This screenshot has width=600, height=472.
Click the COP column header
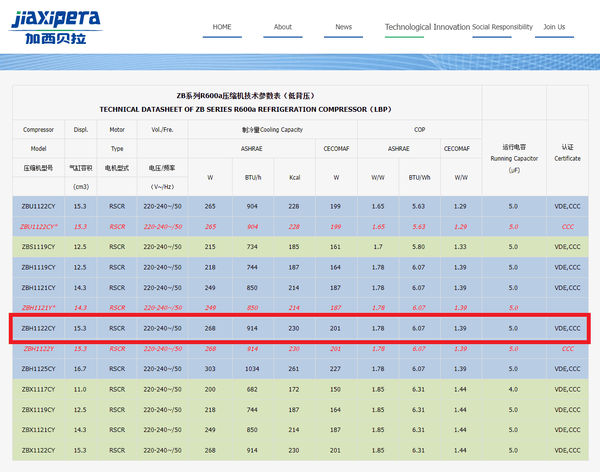[419, 129]
